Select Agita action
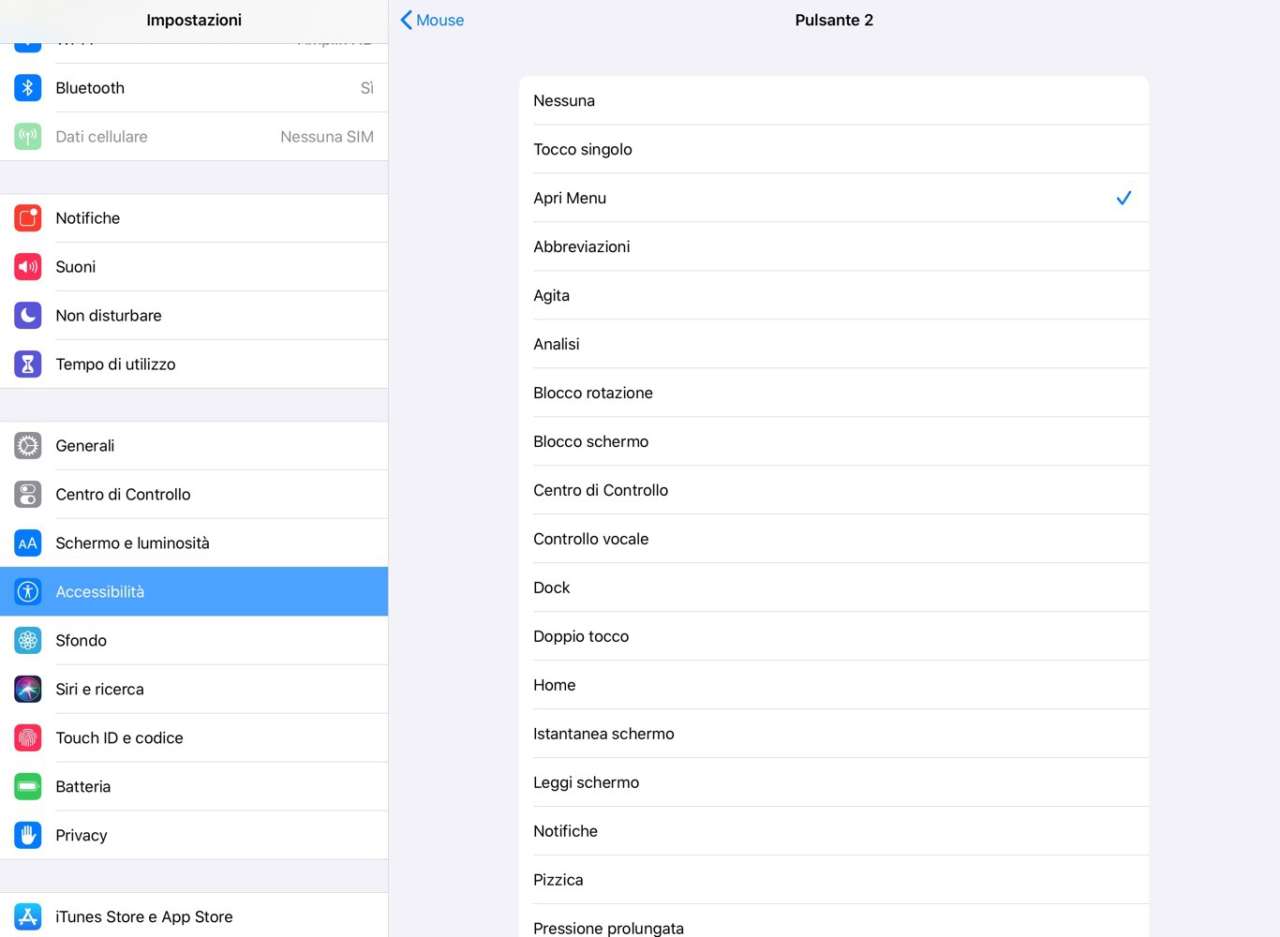This screenshot has width=1280, height=937. (x=834, y=296)
